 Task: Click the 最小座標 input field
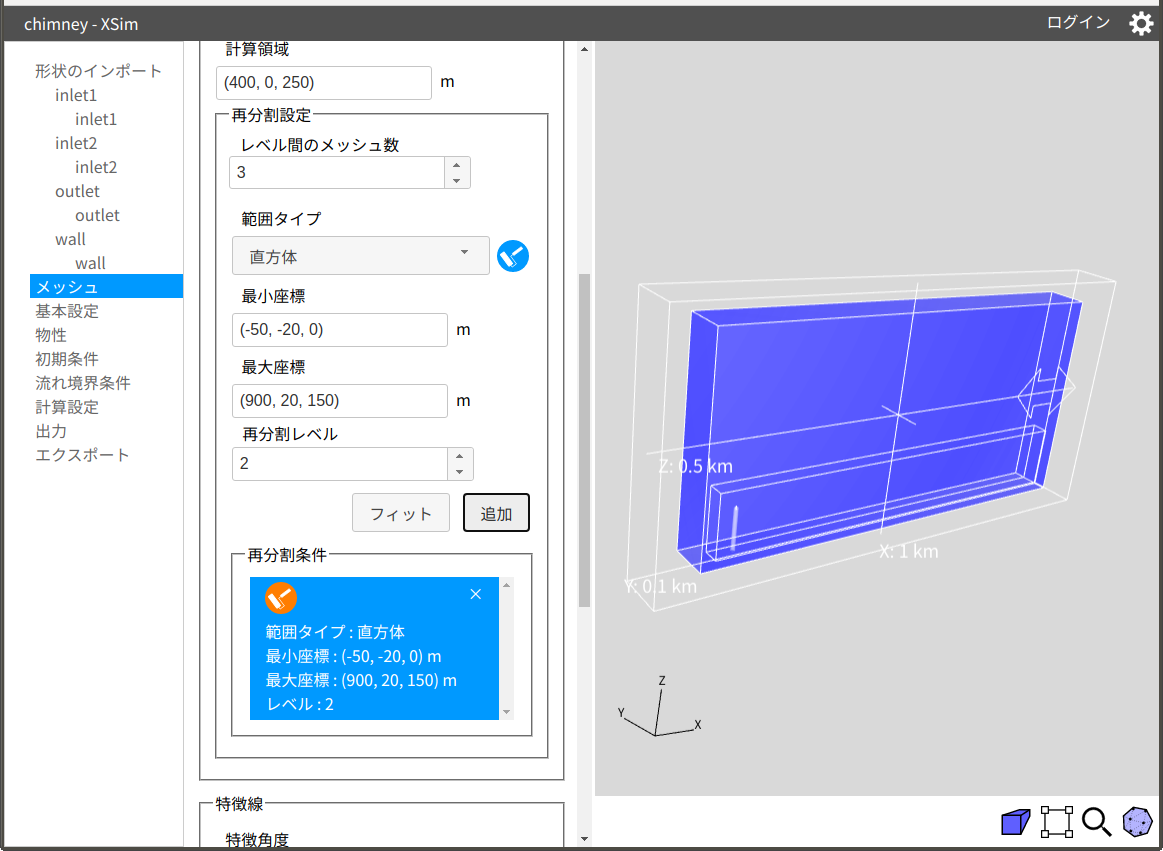[340, 329]
